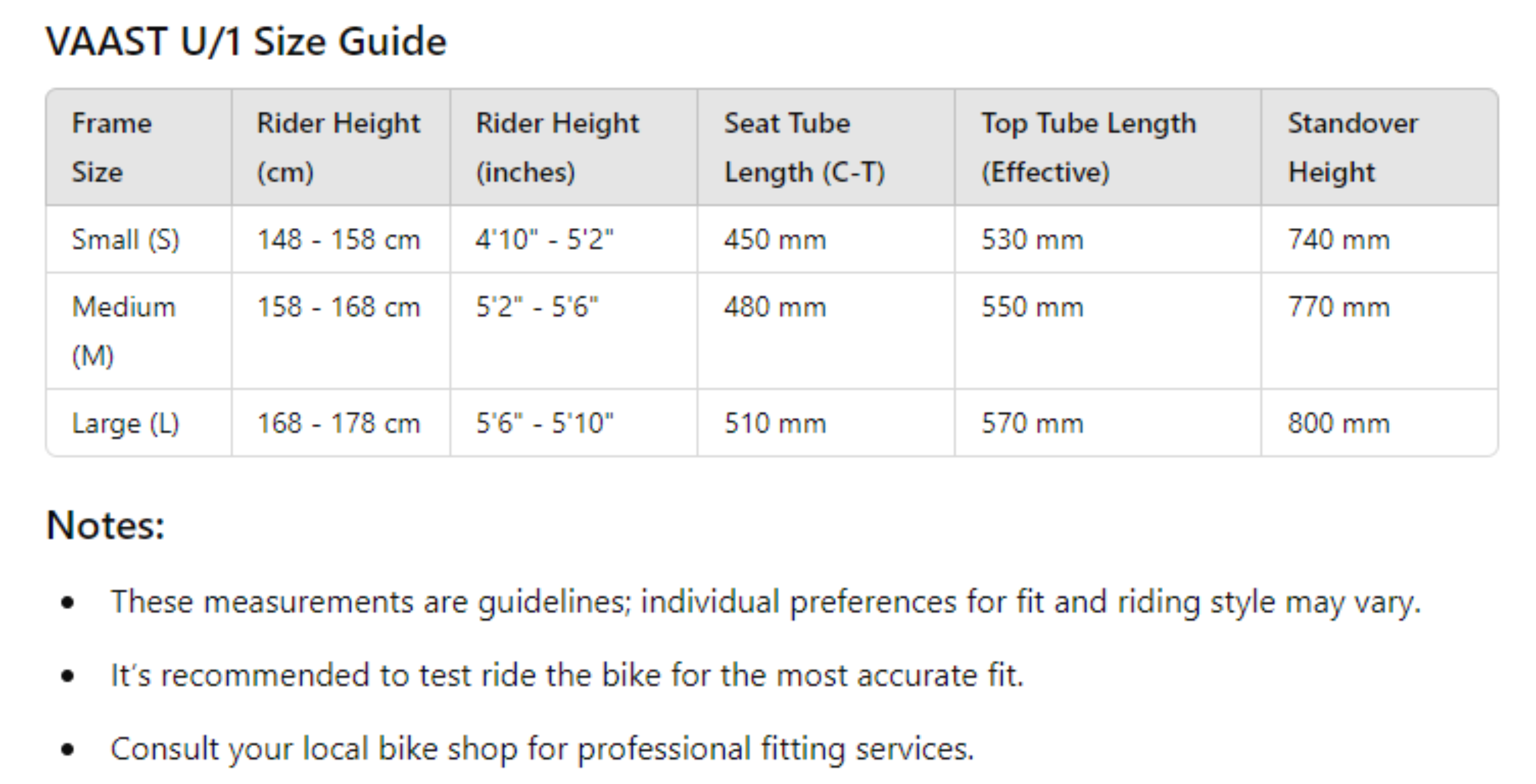
Task: Select the Seat Tube Length (C-T) header
Action: click(x=804, y=147)
